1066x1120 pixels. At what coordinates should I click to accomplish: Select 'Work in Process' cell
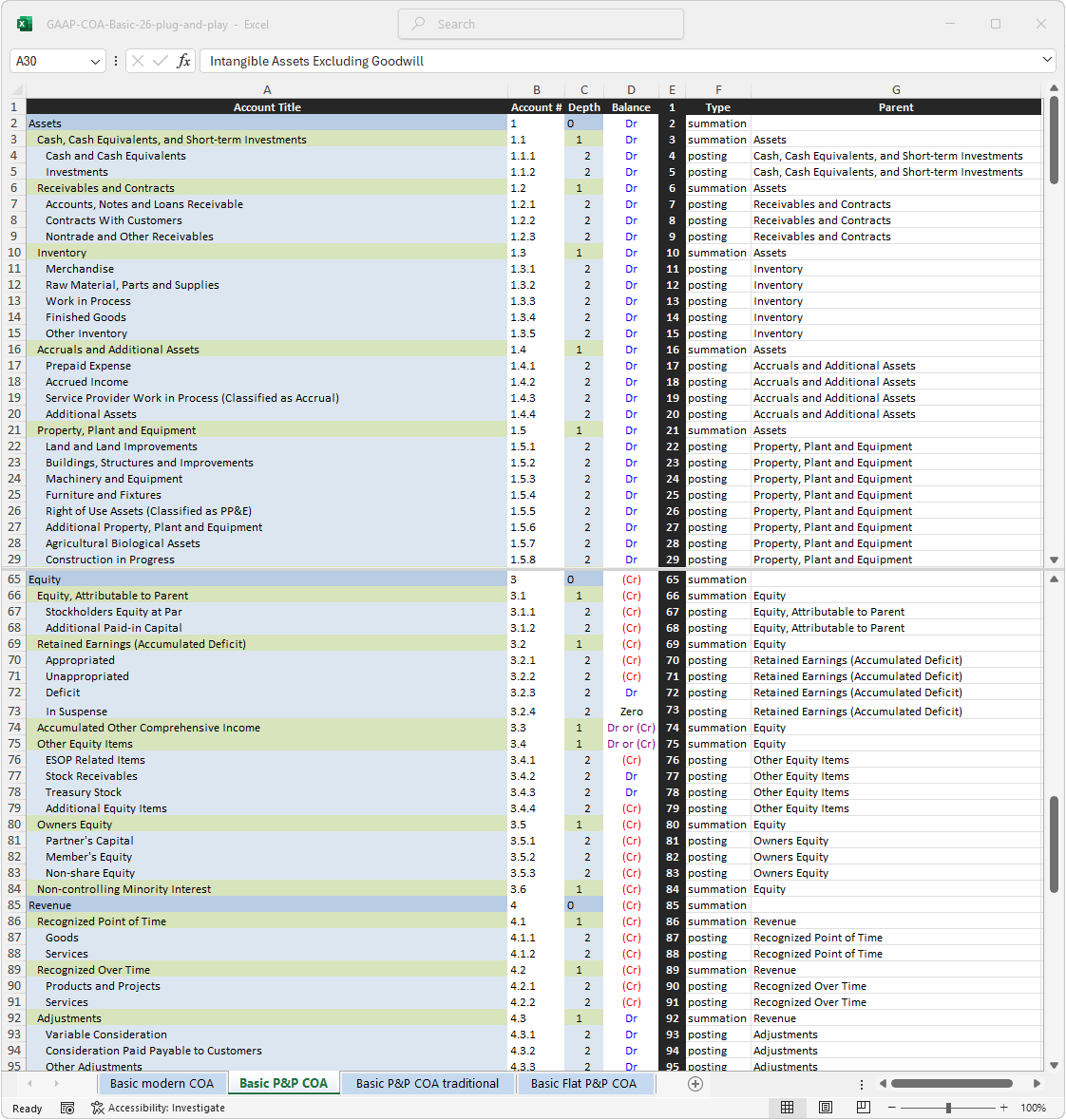(267, 301)
